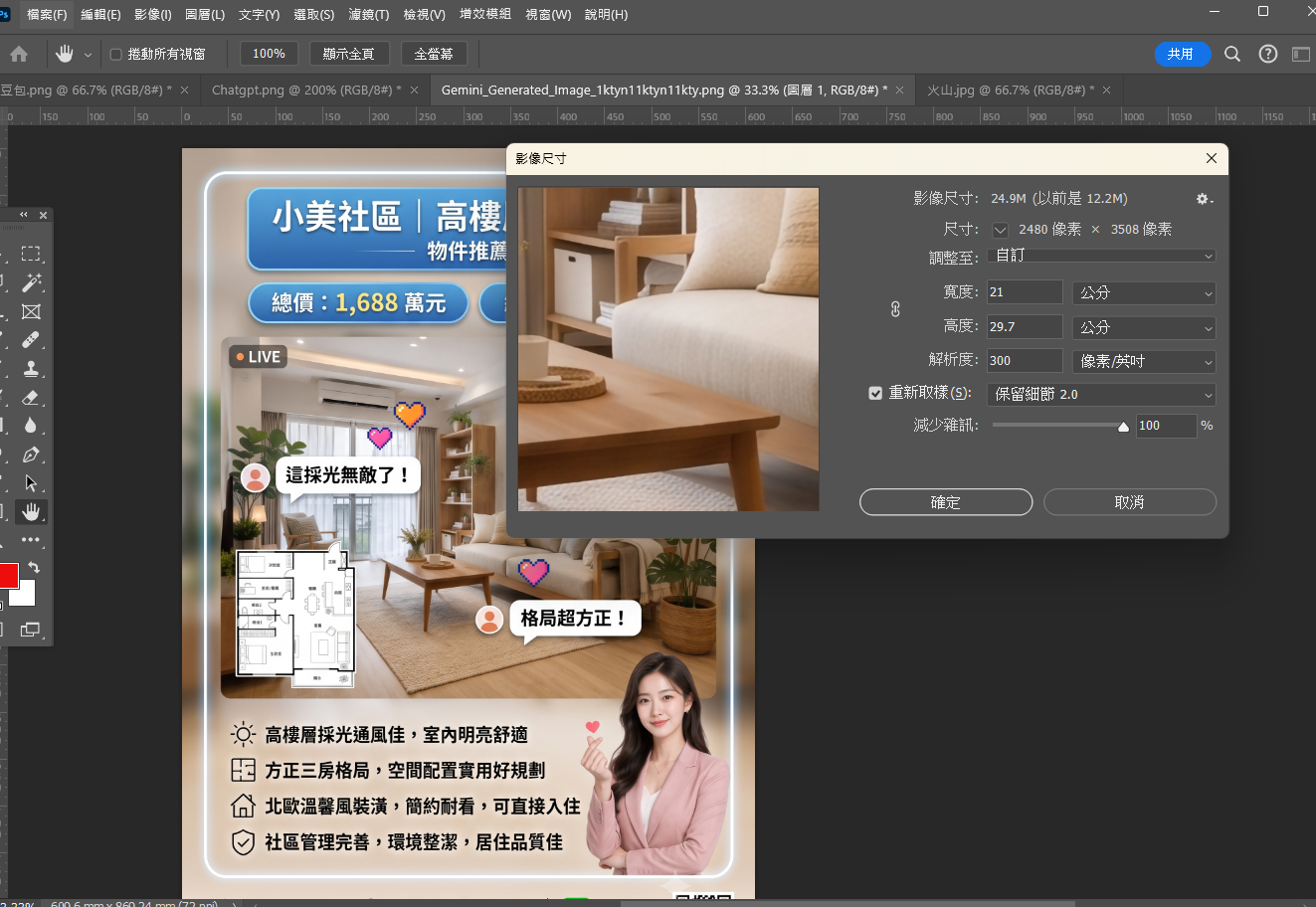Click the 顯示全頁 button
This screenshot has height=907, width=1316.
click(349, 54)
